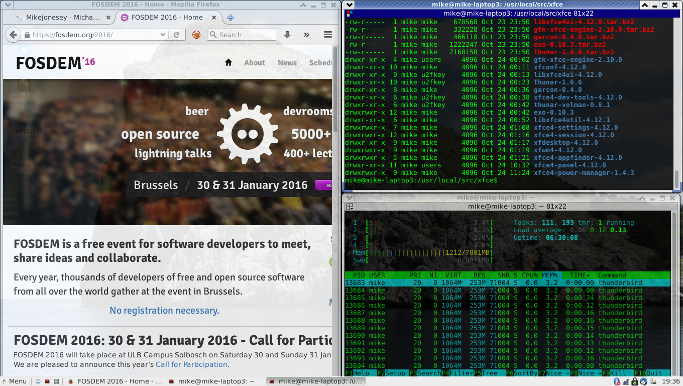Close the FOSDEM 2016 - Home tab
This screenshot has width=683, height=386.
pos(214,18)
